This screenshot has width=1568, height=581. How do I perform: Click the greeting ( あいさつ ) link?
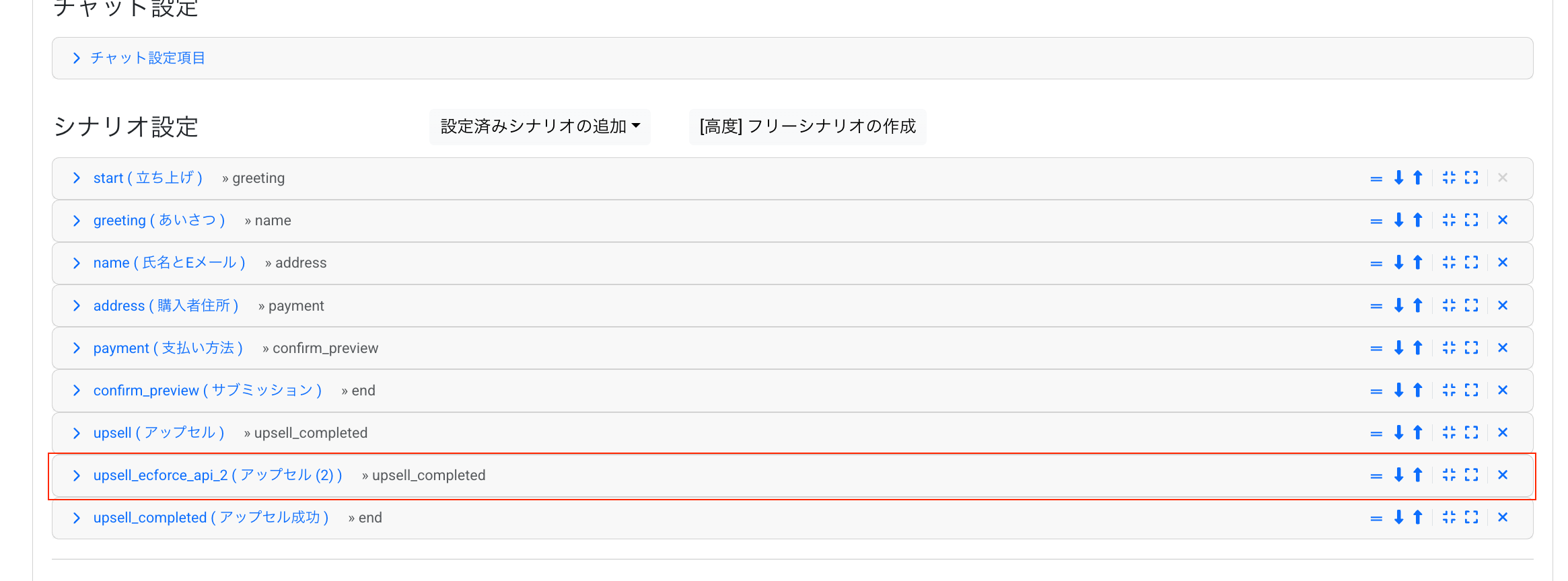coord(159,220)
